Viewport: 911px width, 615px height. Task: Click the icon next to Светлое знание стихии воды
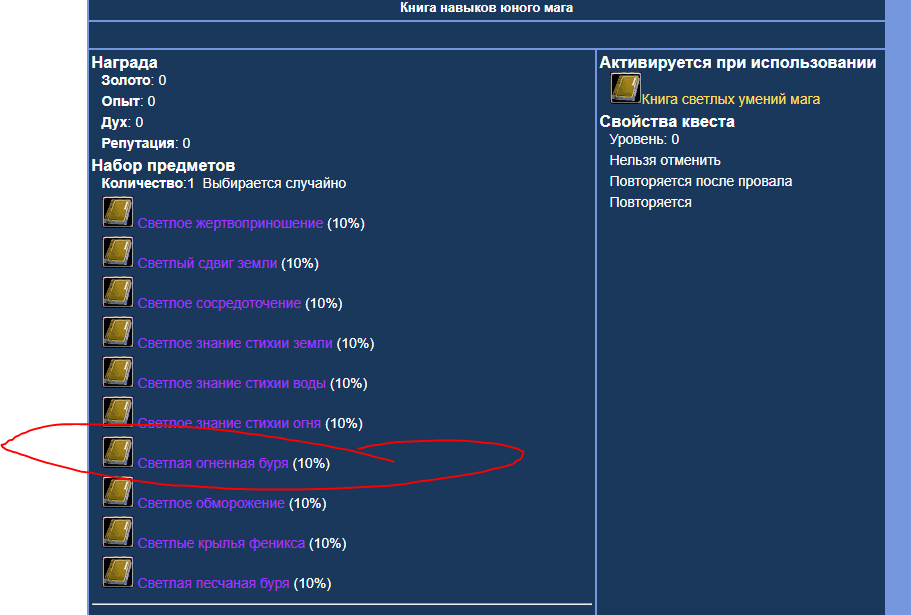(118, 372)
